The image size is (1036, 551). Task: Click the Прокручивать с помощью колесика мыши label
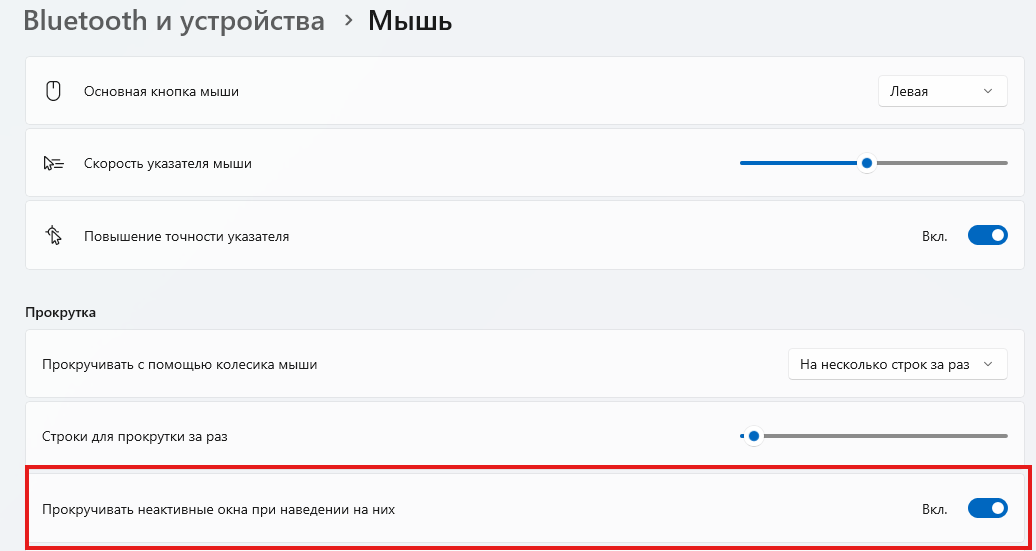[180, 364]
